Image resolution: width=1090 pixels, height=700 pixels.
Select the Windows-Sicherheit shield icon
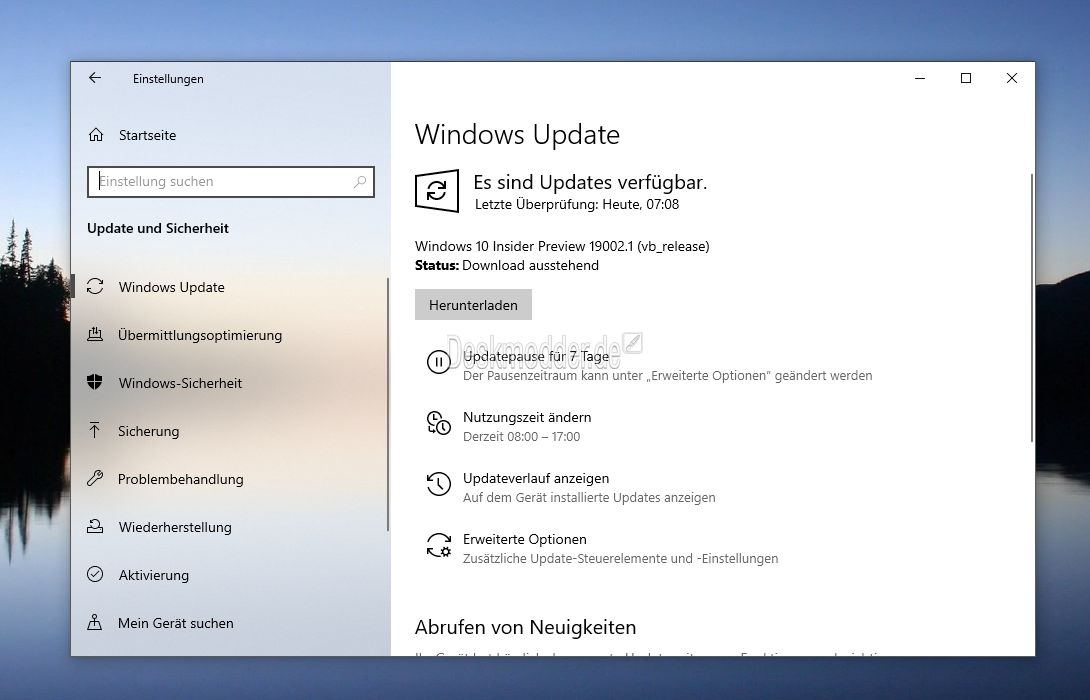point(96,383)
